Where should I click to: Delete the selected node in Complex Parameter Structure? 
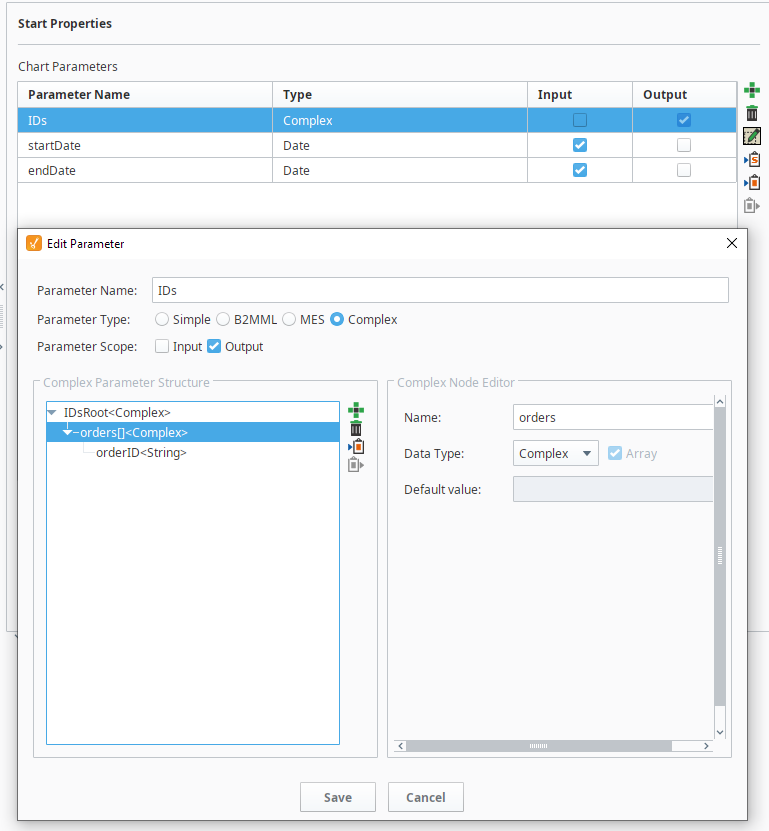pyautogui.click(x=356, y=428)
